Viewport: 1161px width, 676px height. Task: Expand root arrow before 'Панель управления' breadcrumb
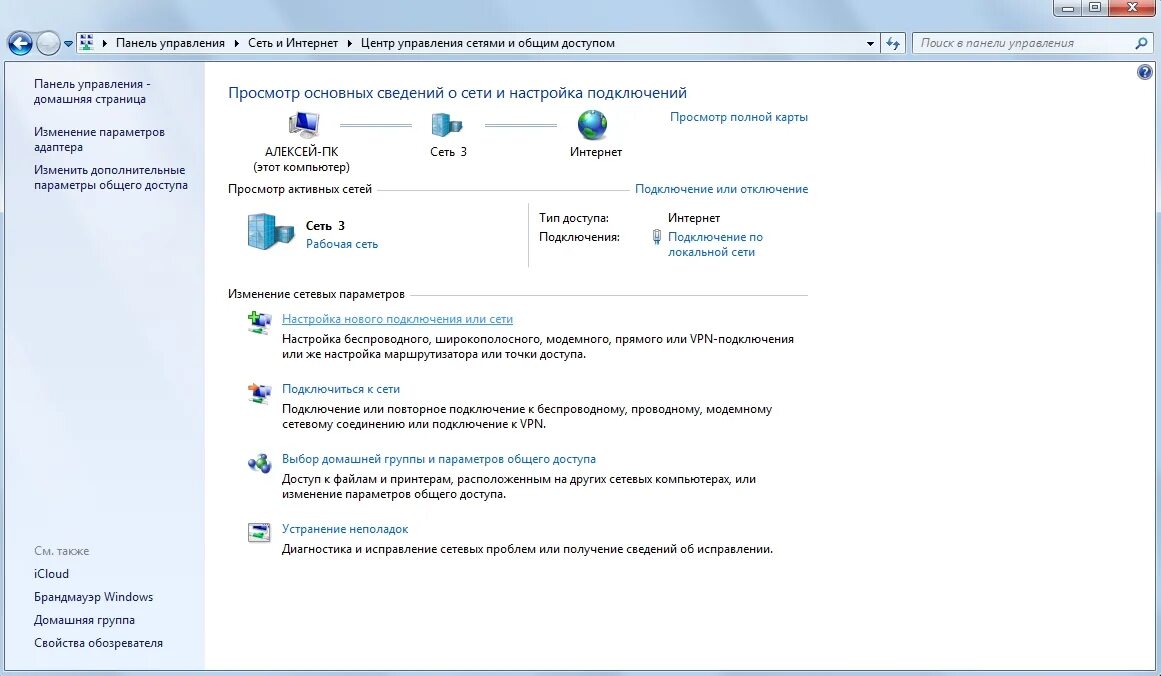coord(105,43)
